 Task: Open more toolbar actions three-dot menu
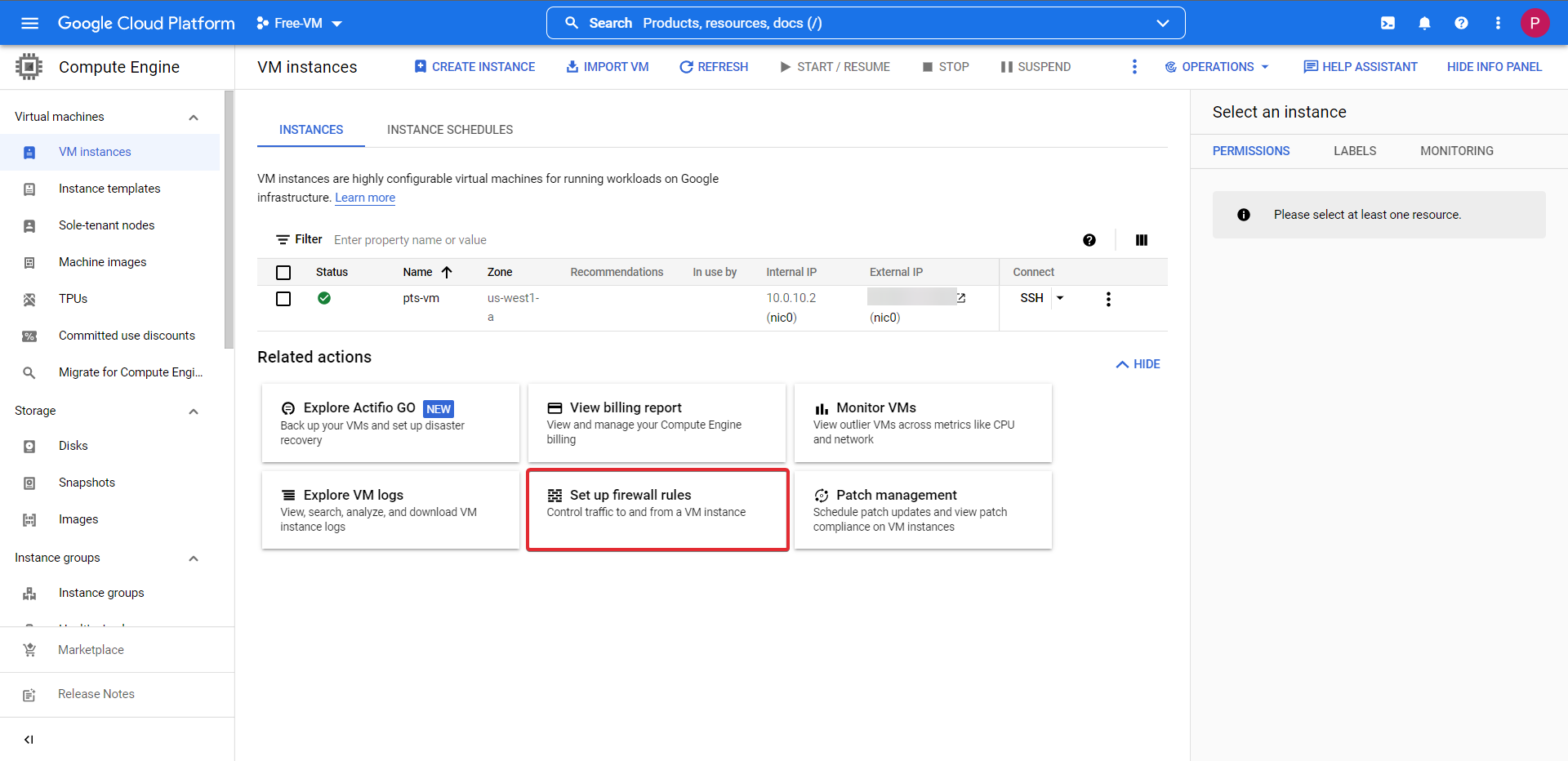1134,67
